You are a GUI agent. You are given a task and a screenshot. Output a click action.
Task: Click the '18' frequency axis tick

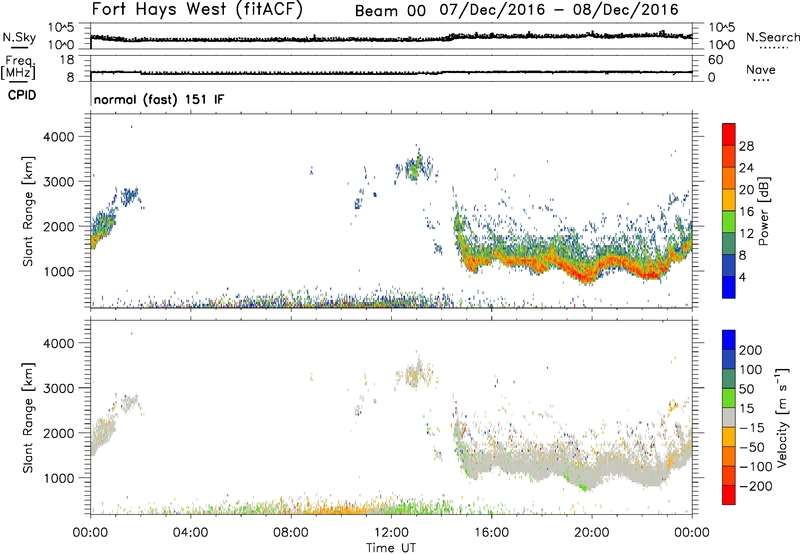[x=67, y=60]
